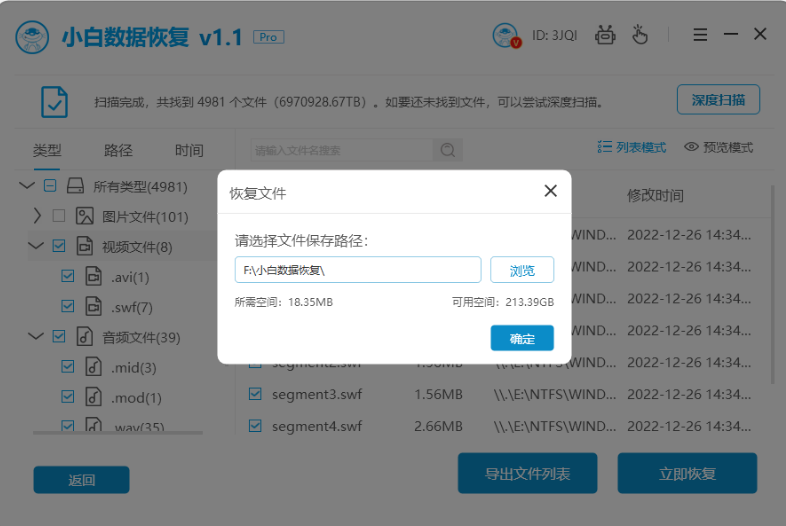Uncheck the video files checkbox
The height and width of the screenshot is (526, 786).
59,246
